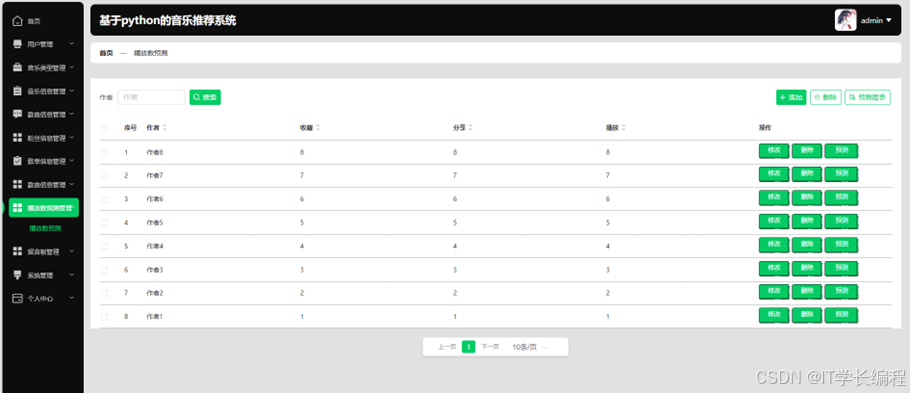This screenshot has width=910, height=393.
Task: Expand the 音乐类型管理 menu chevron
Action: (x=71, y=67)
